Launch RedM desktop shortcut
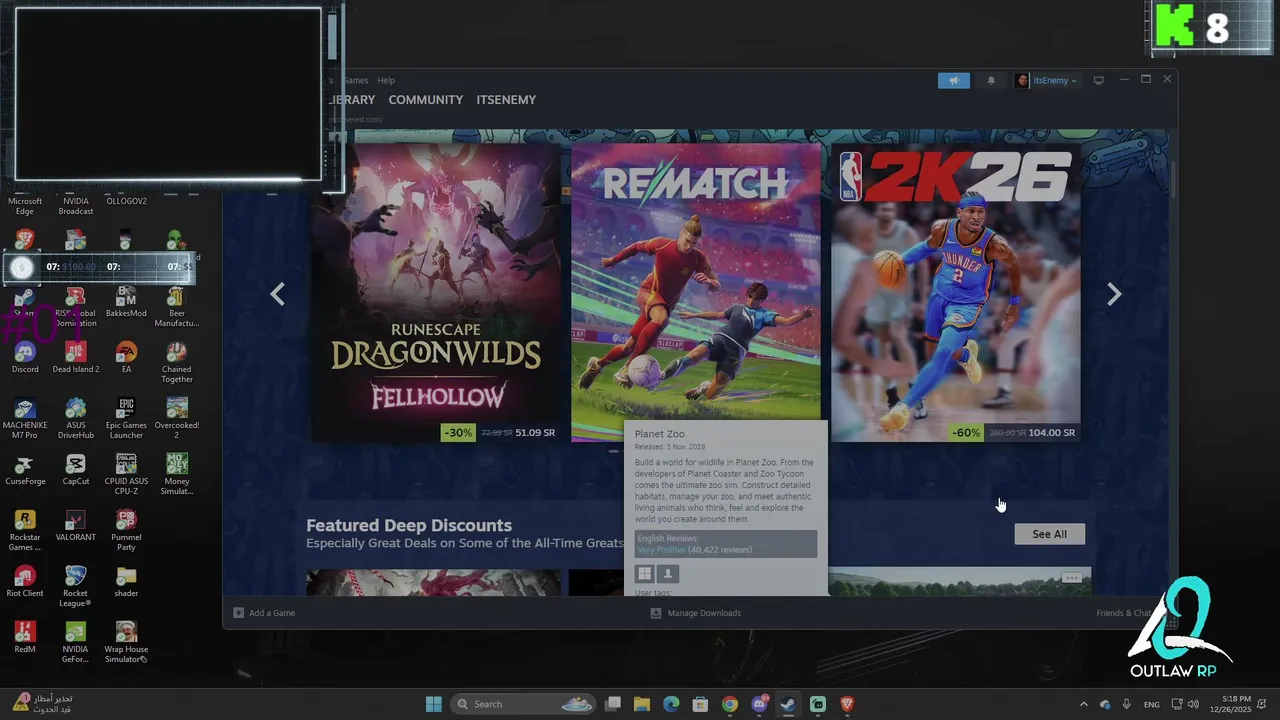Screen dimensions: 1280x720 click(25, 638)
